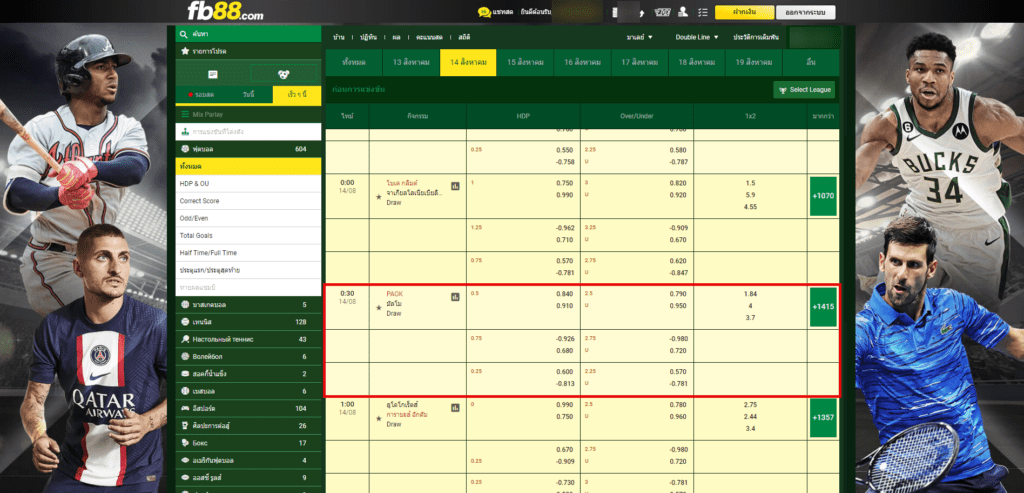Pick PAOK home win odds 1.84
The height and width of the screenshot is (493, 1024).
click(x=750, y=294)
